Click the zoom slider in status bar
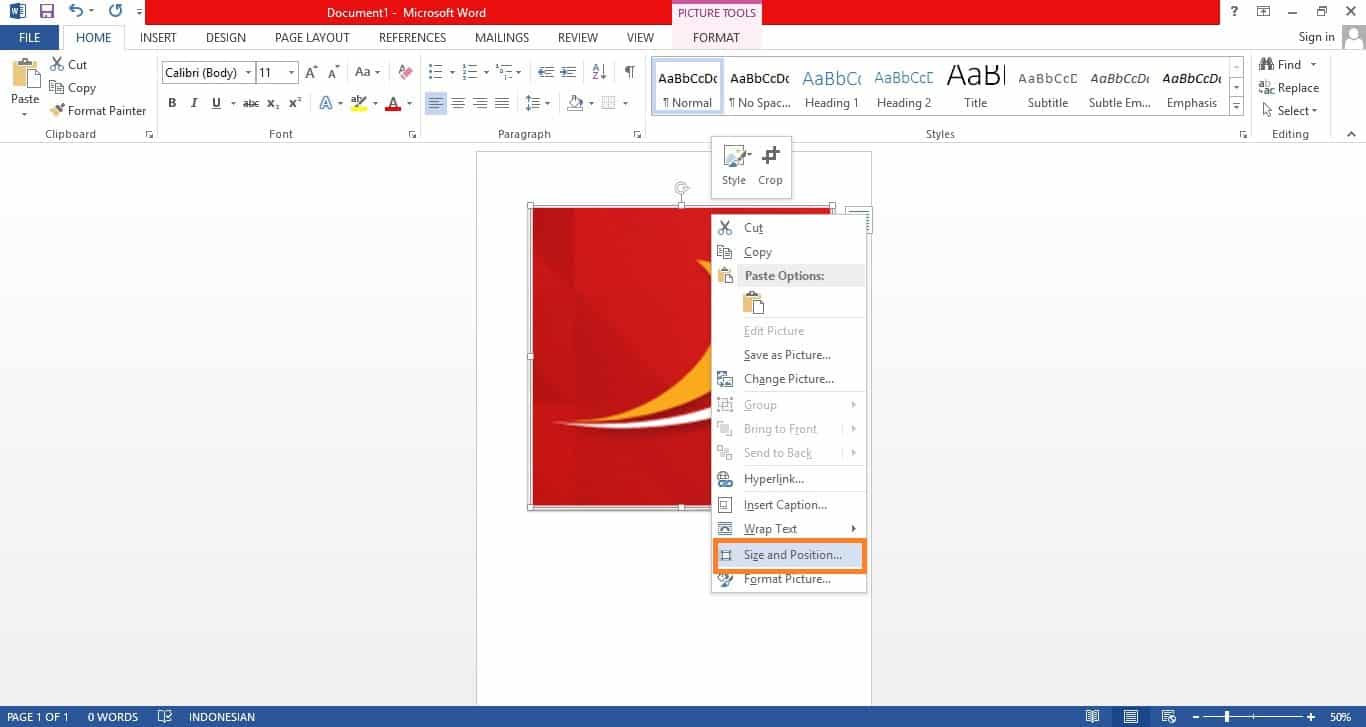This screenshot has width=1366, height=727. coord(1227,717)
